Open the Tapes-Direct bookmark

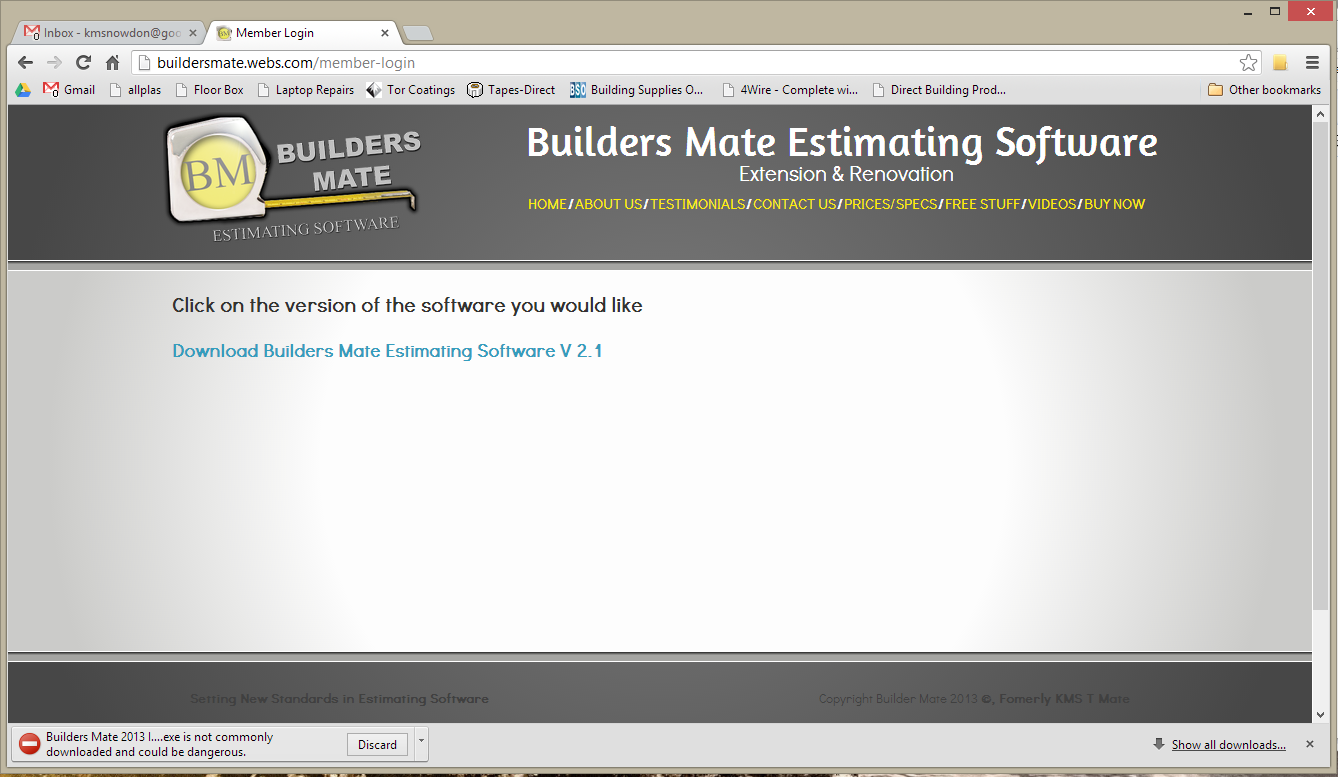pos(511,90)
